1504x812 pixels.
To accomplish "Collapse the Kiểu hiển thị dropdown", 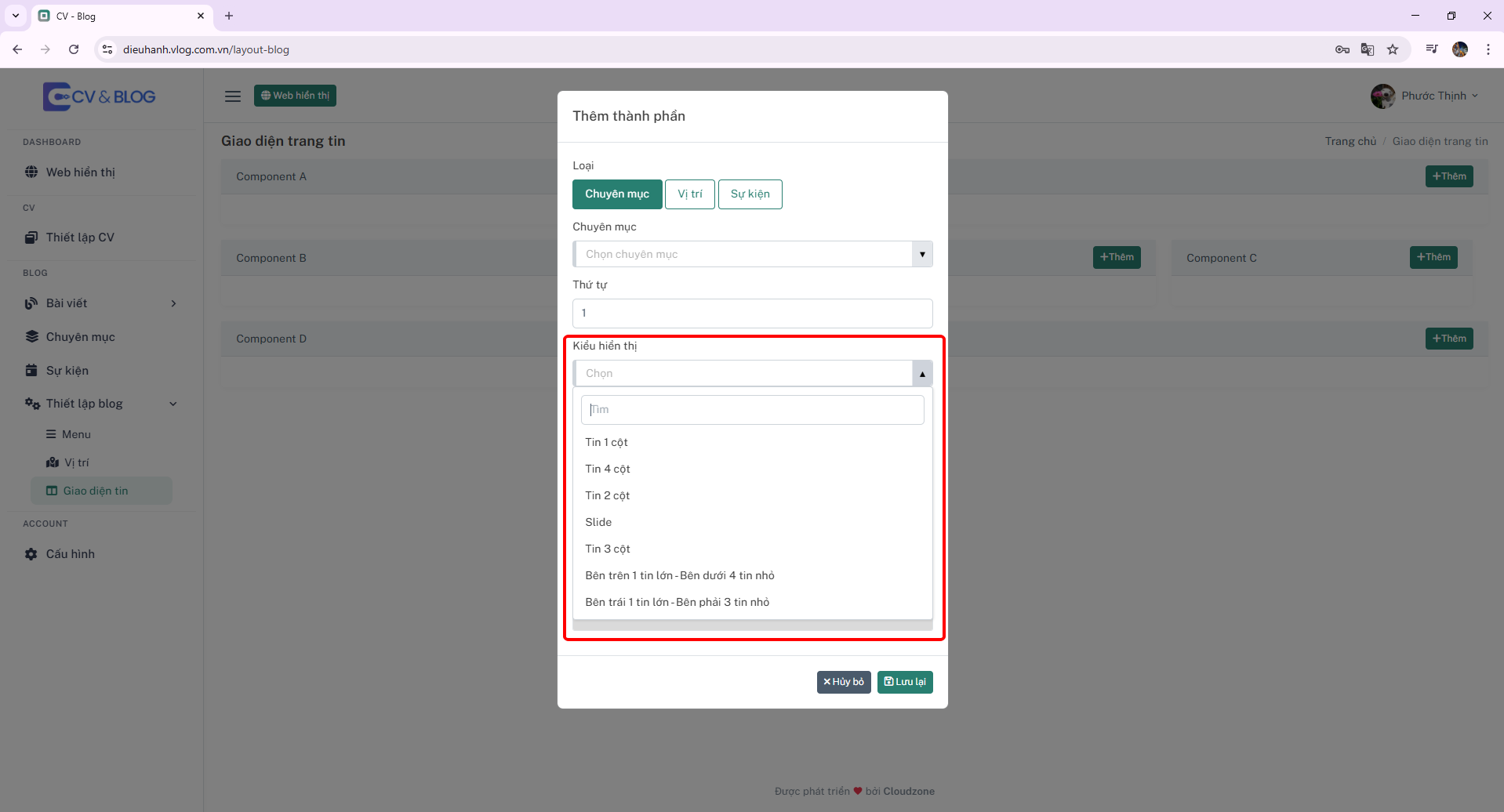I will pos(922,374).
